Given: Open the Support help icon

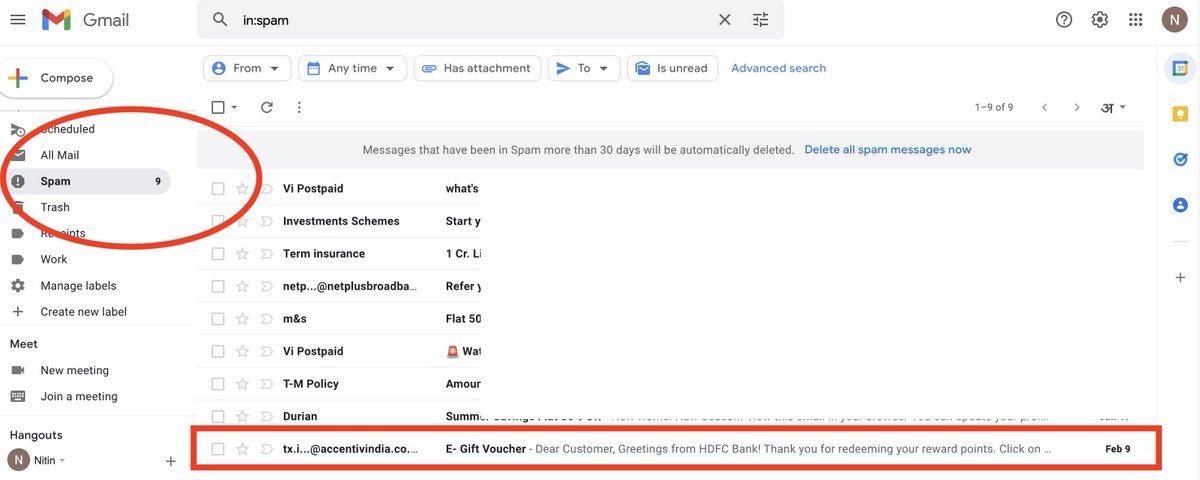Looking at the screenshot, I should tap(1064, 20).
